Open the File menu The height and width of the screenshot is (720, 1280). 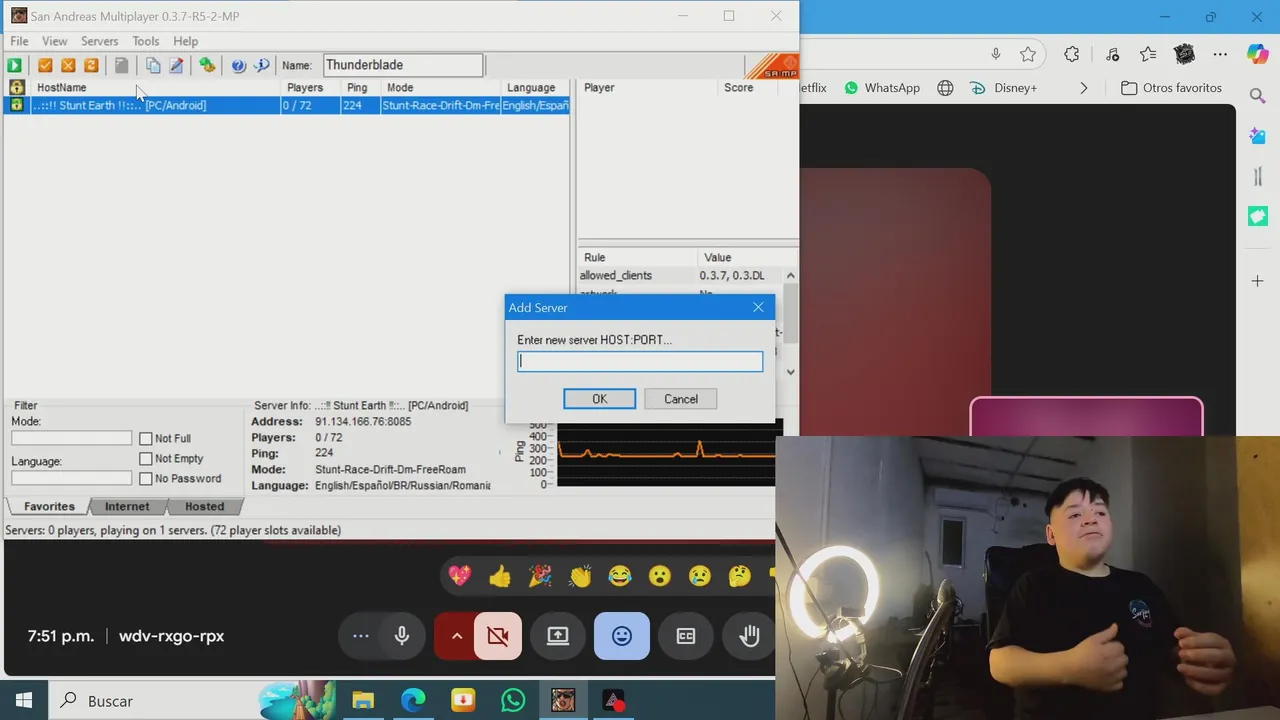(19, 41)
